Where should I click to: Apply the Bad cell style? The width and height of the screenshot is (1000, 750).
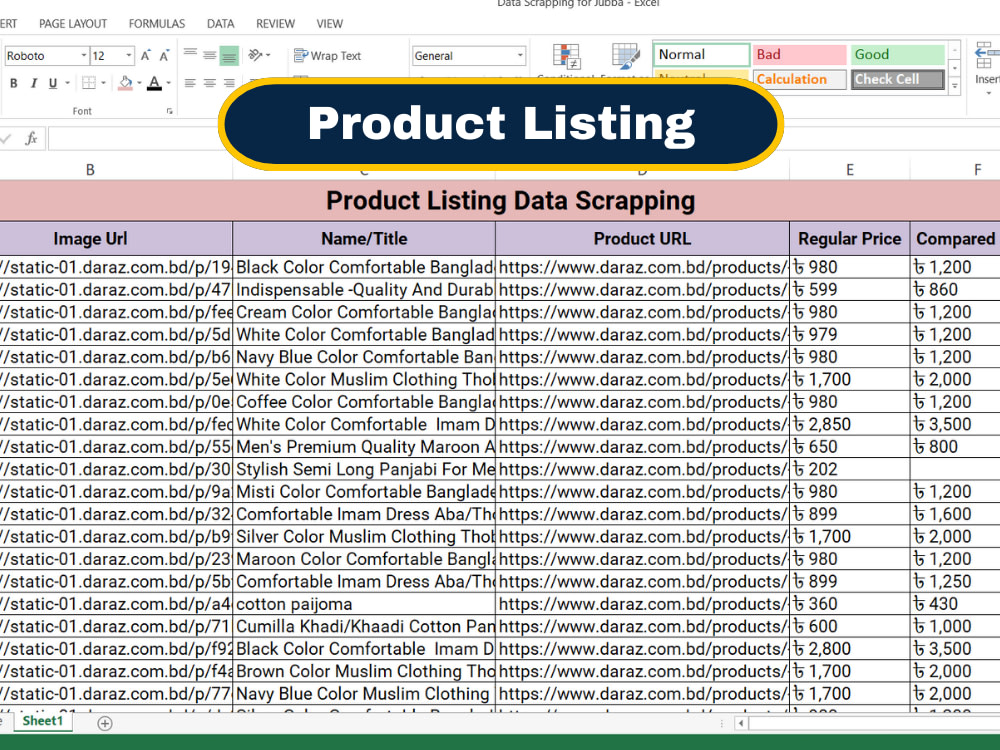[799, 54]
